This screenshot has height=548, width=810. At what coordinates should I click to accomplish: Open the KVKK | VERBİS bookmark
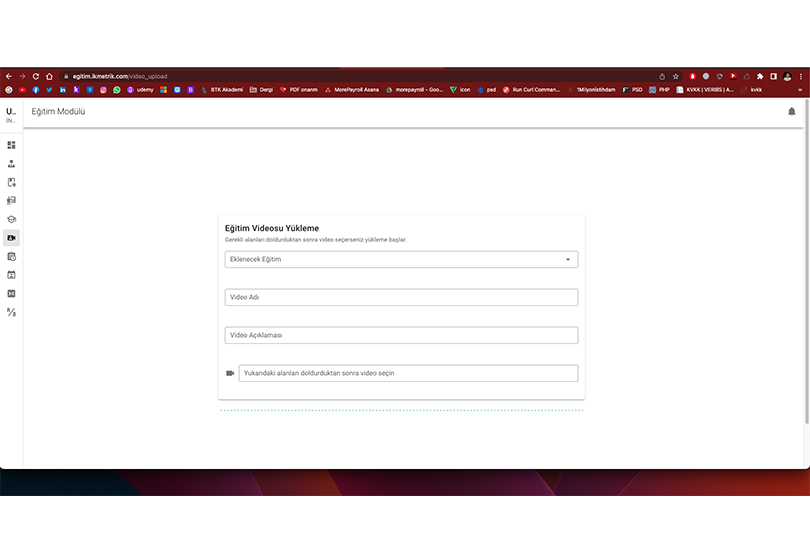coord(705,90)
